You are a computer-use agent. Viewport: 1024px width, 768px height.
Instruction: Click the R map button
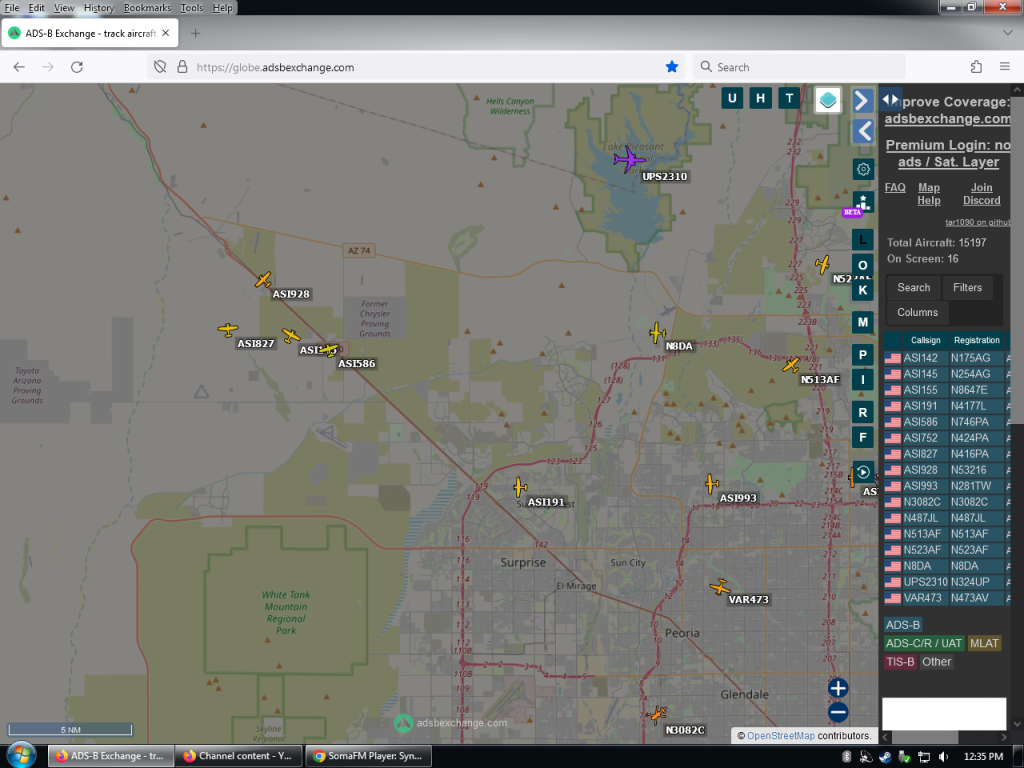click(x=863, y=412)
